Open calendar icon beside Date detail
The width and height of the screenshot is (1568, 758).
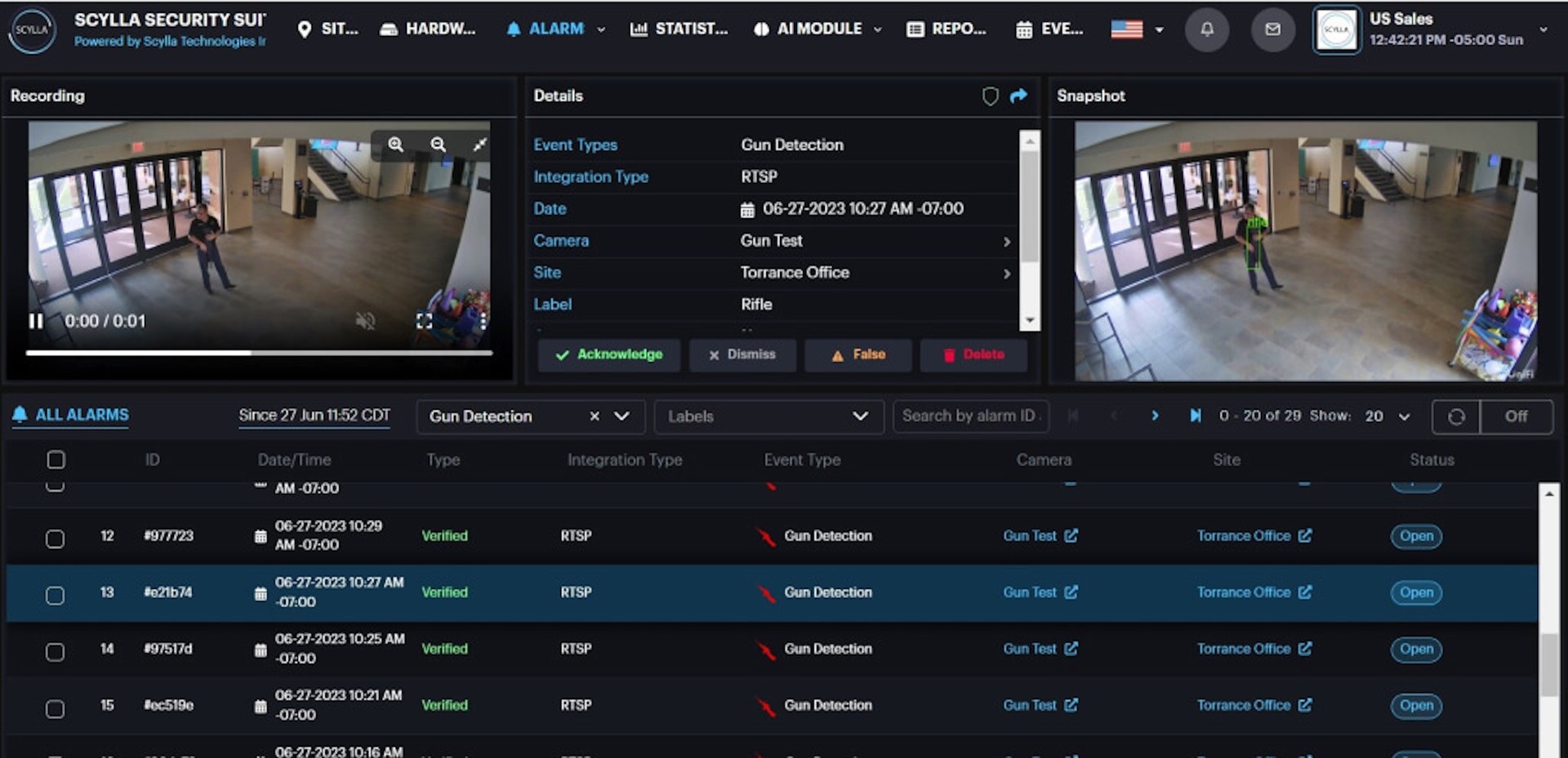pyautogui.click(x=747, y=210)
